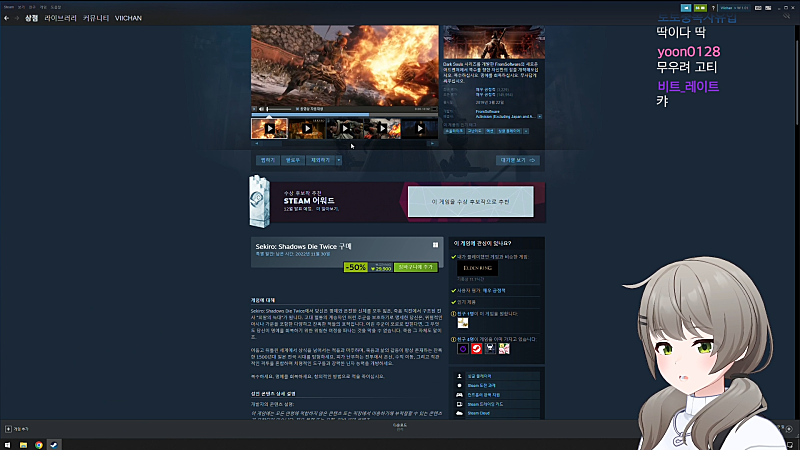Go back with the Steam back arrow

6,18
